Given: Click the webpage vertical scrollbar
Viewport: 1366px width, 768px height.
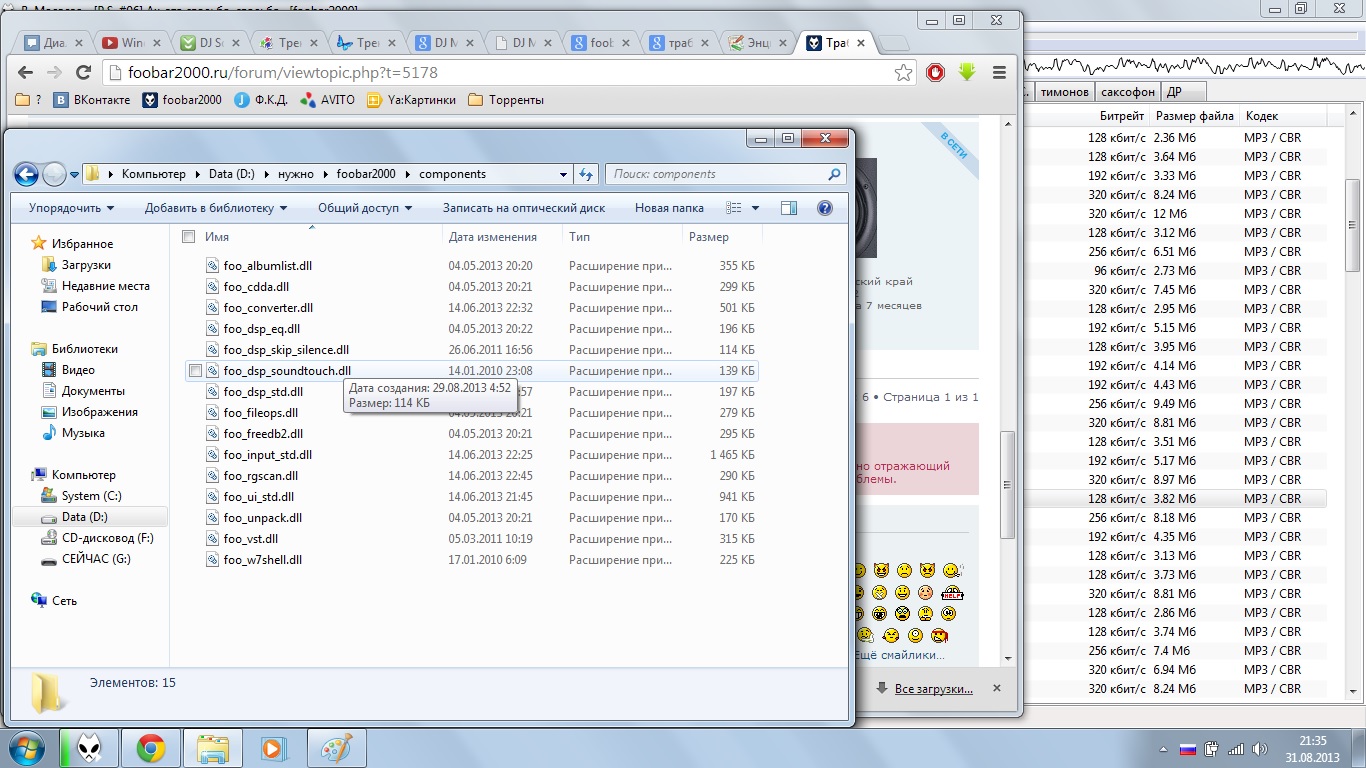Looking at the screenshot, I should point(1009,482).
